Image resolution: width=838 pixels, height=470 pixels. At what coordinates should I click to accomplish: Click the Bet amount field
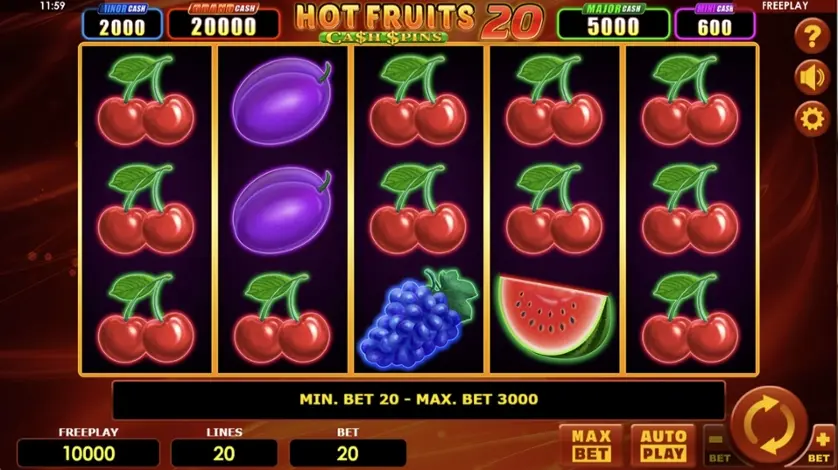click(348, 453)
